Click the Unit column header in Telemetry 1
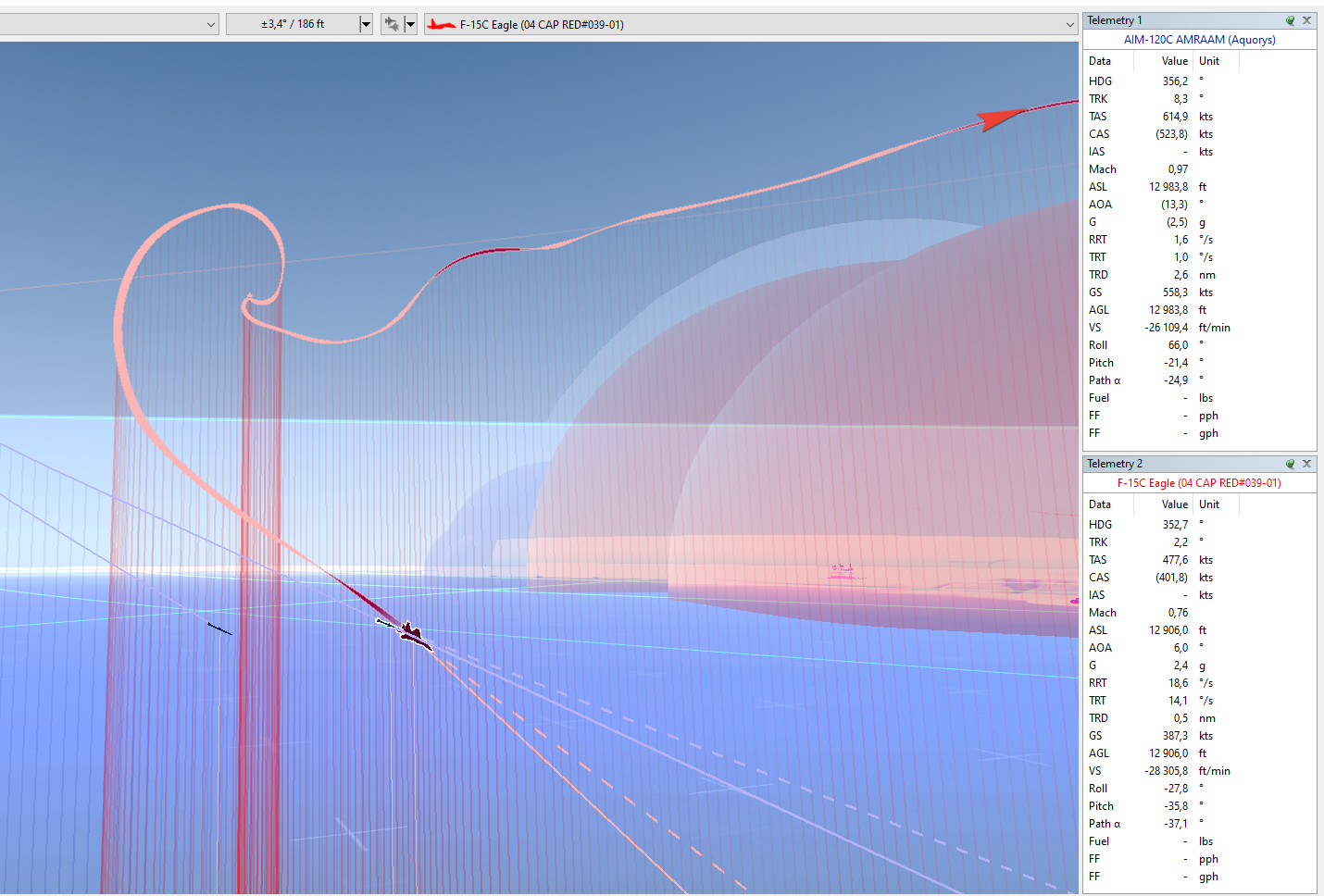 (1209, 61)
